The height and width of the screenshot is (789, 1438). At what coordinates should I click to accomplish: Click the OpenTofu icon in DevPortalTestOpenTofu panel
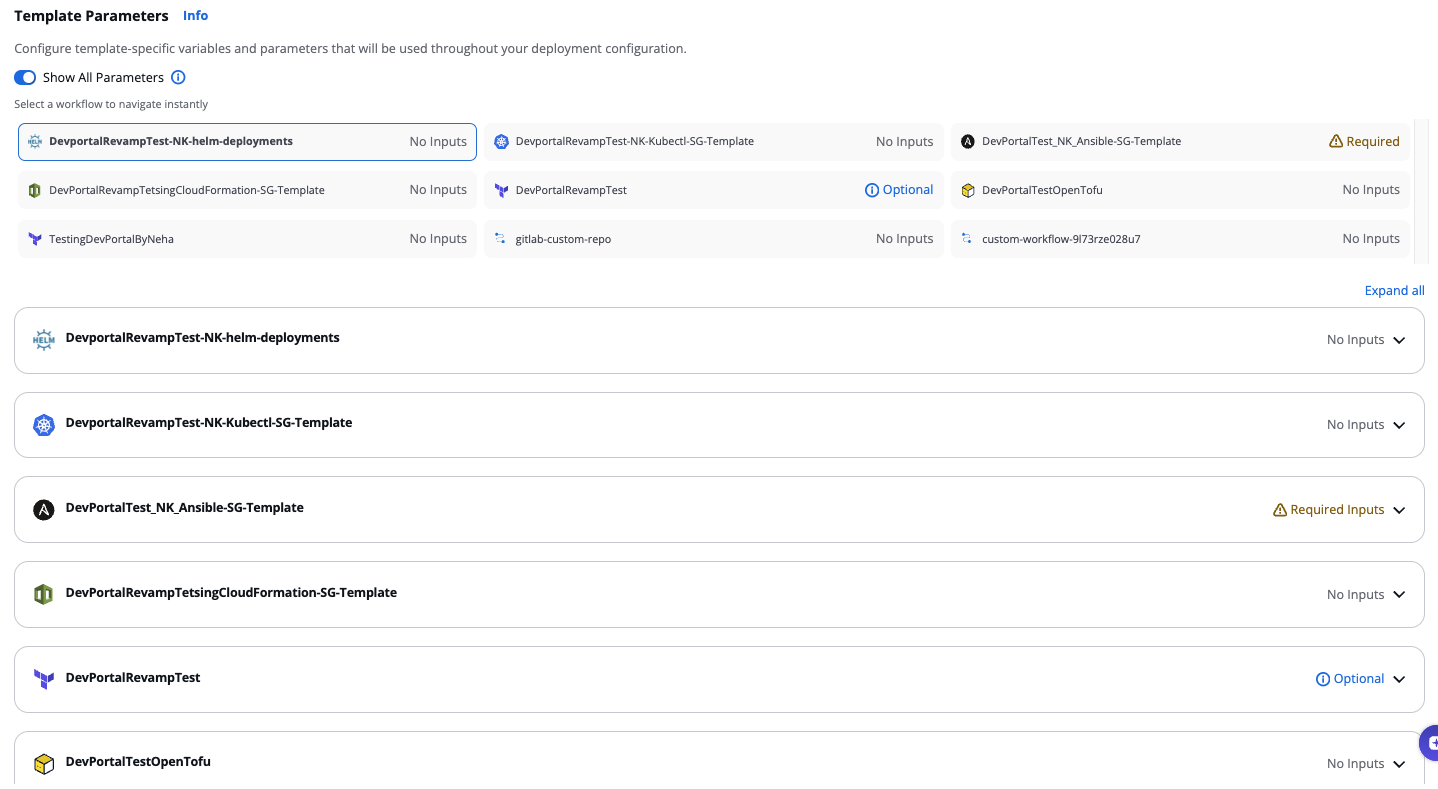pyautogui.click(x=43, y=764)
